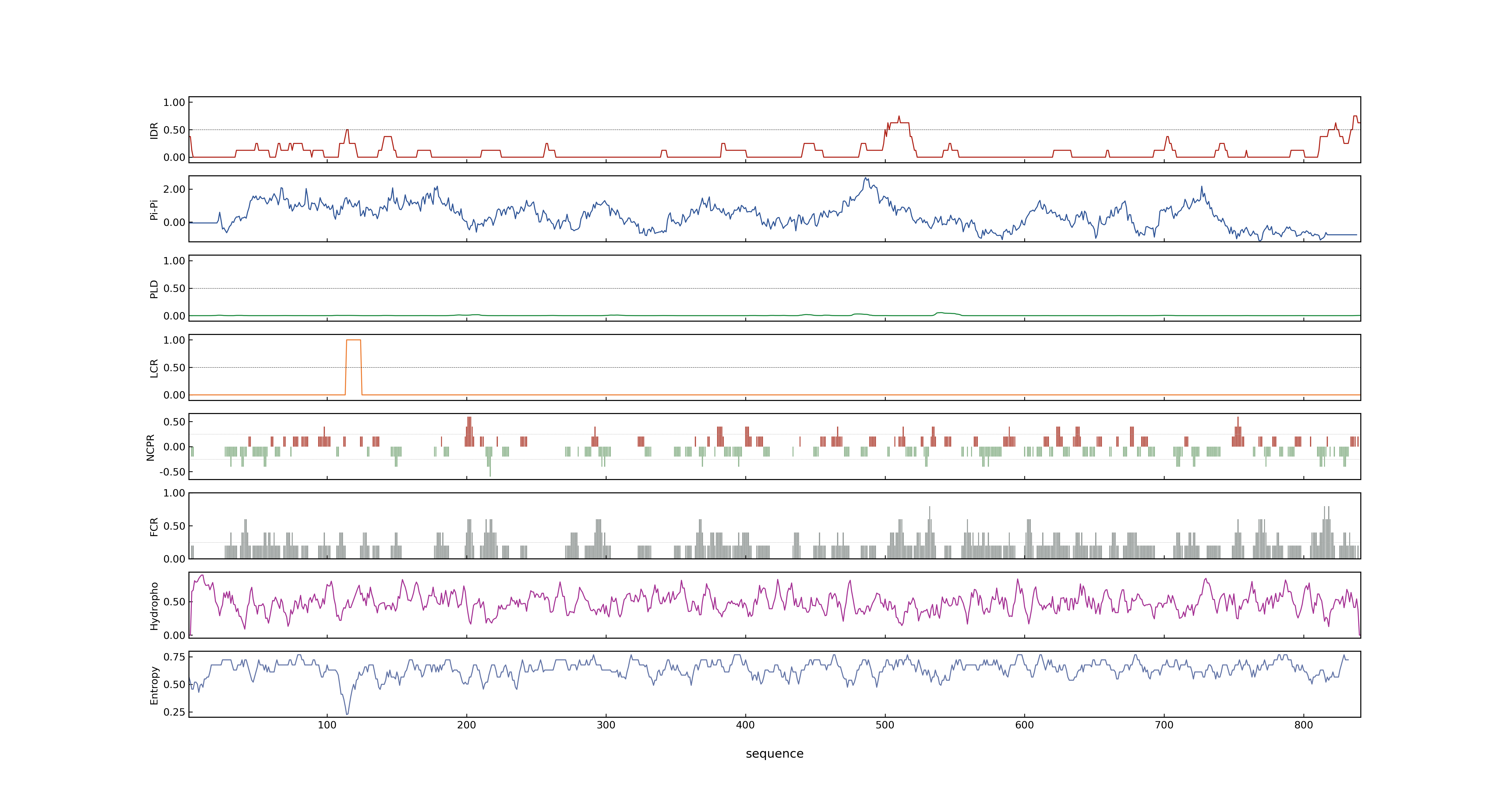
Task: Select the LCR axis label
Action: [x=154, y=368]
